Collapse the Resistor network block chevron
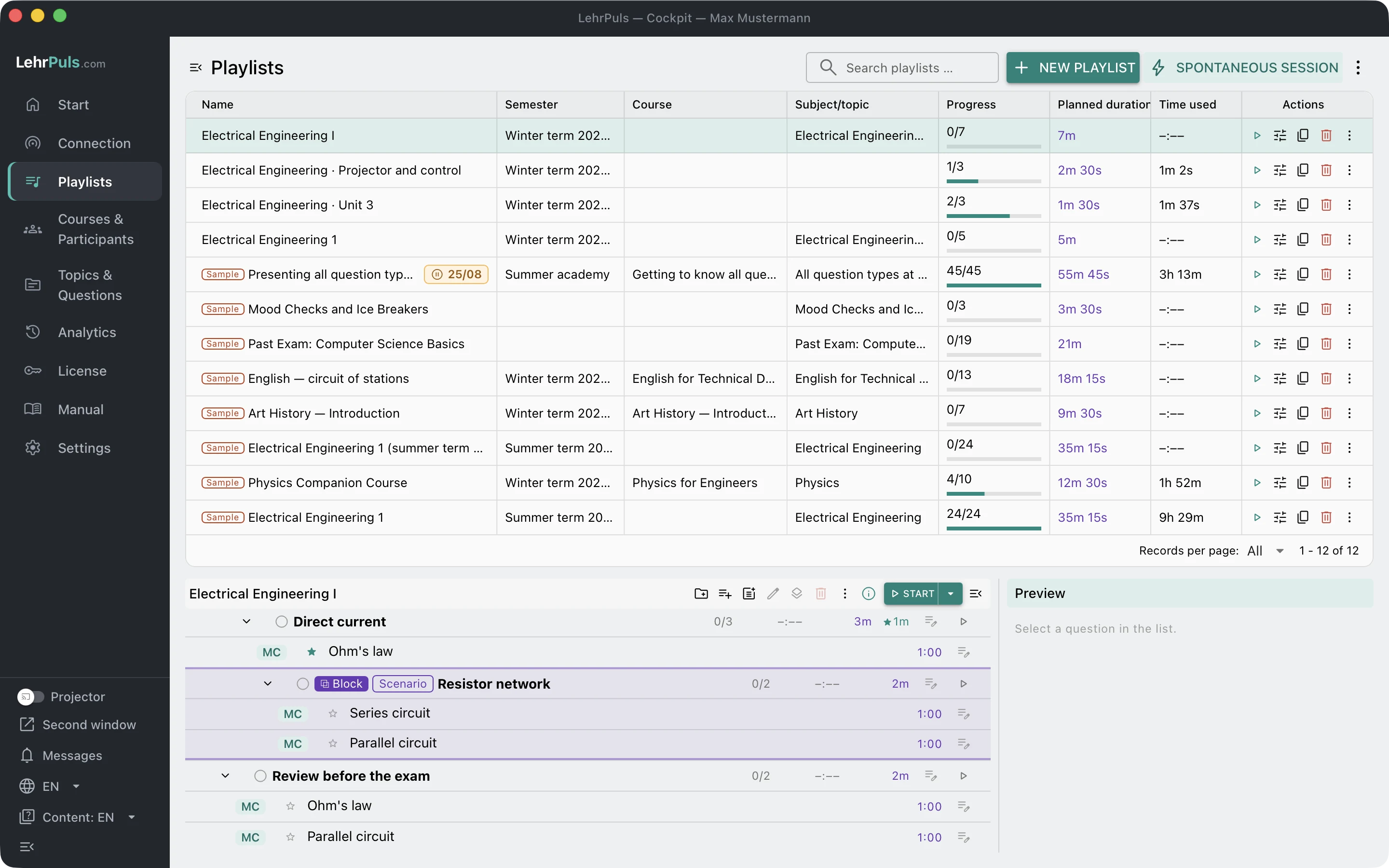 pos(268,684)
